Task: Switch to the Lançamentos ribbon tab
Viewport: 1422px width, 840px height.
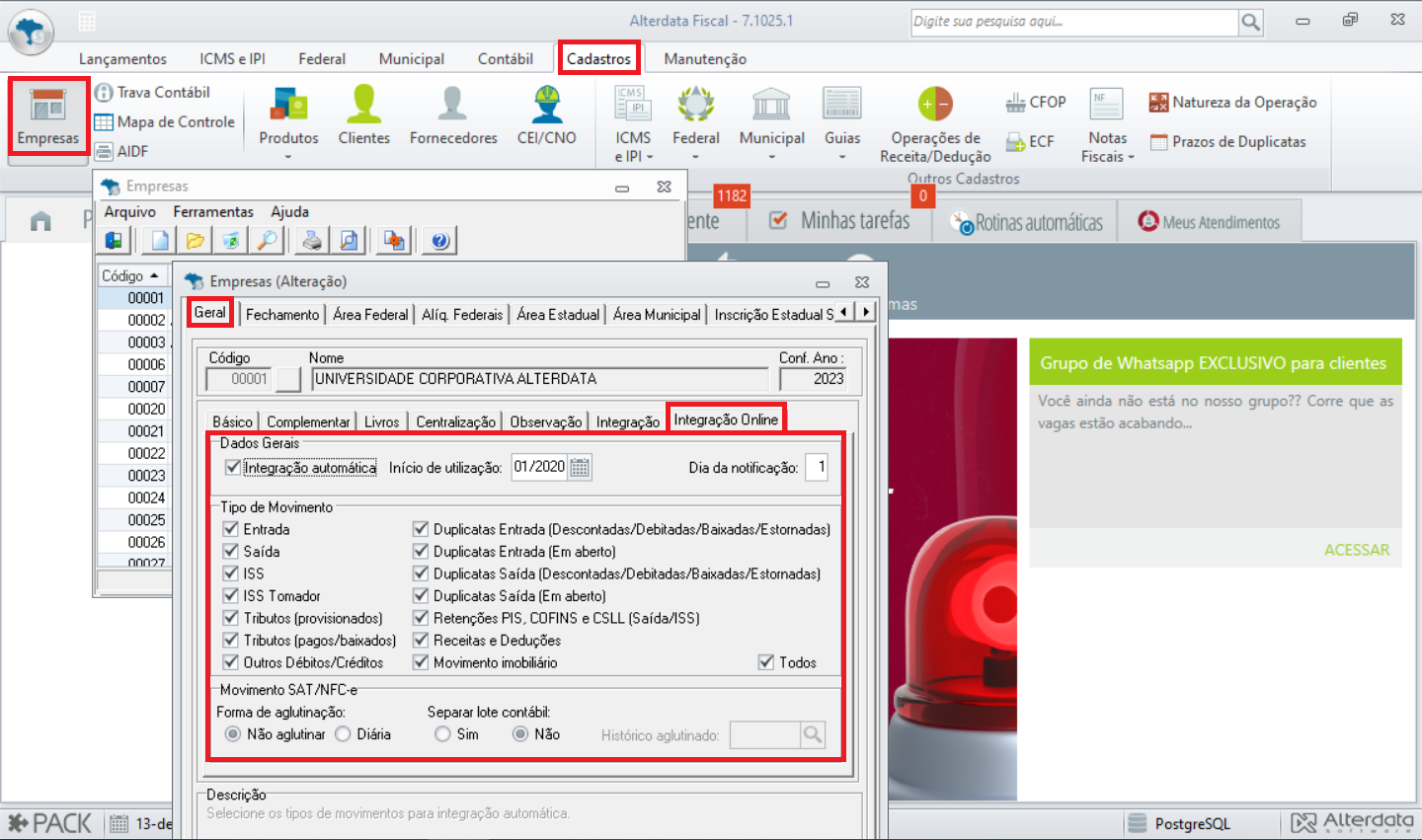Action: pyautogui.click(x=122, y=59)
